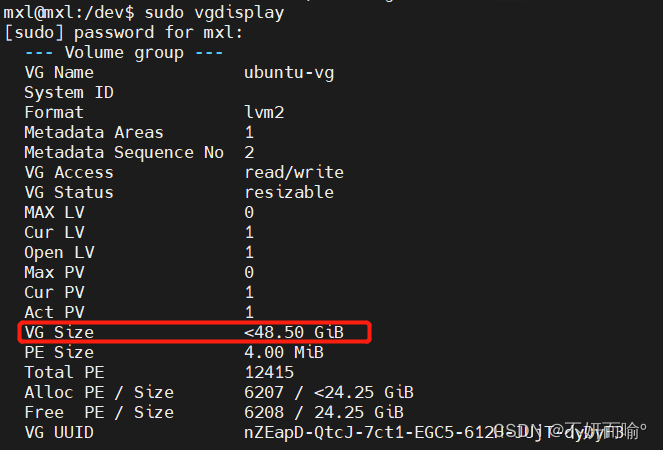Click the Metadata Areas label

coord(94,133)
